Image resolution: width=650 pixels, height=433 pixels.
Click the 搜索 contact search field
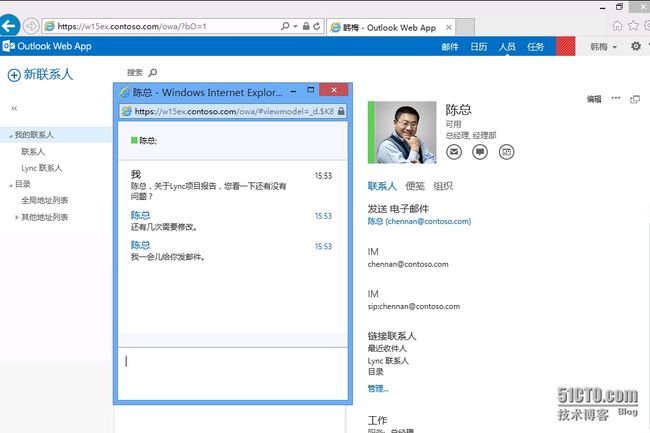(x=135, y=73)
